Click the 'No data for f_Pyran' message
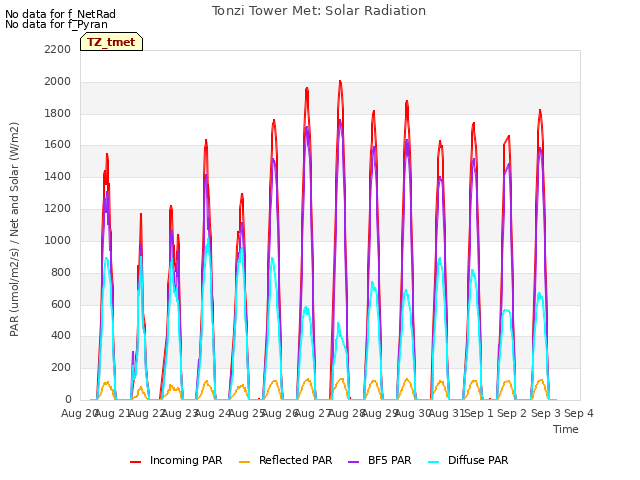This screenshot has width=640, height=480. [x=56, y=24]
